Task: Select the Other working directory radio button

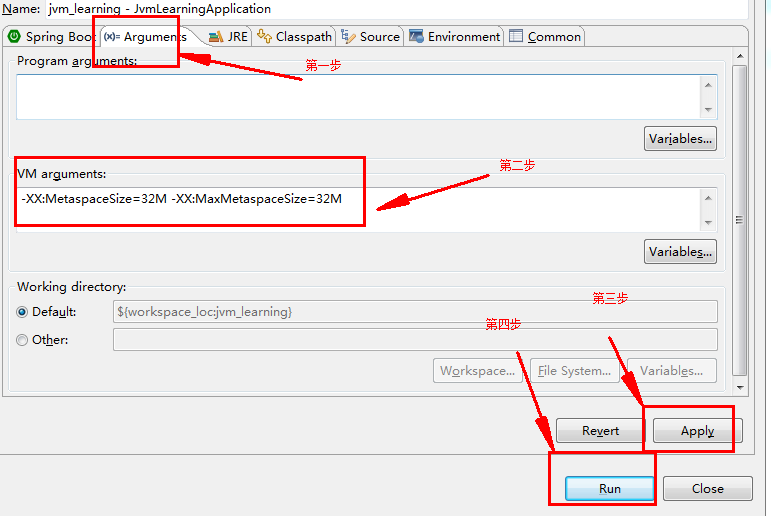Action: (x=22, y=340)
